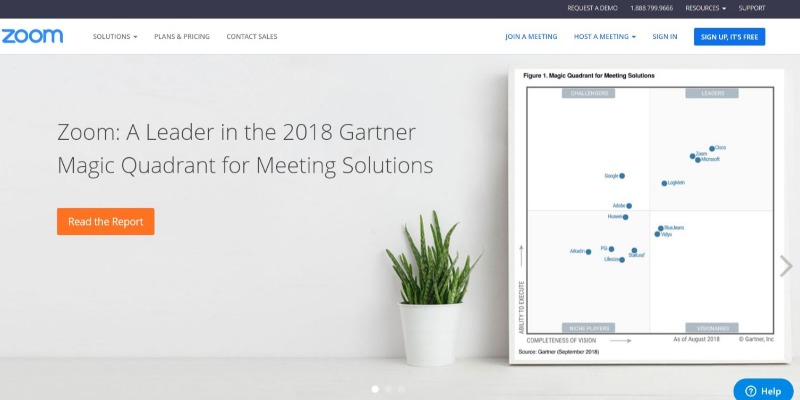
Task: Open the Help chat widget
Action: coord(763,391)
